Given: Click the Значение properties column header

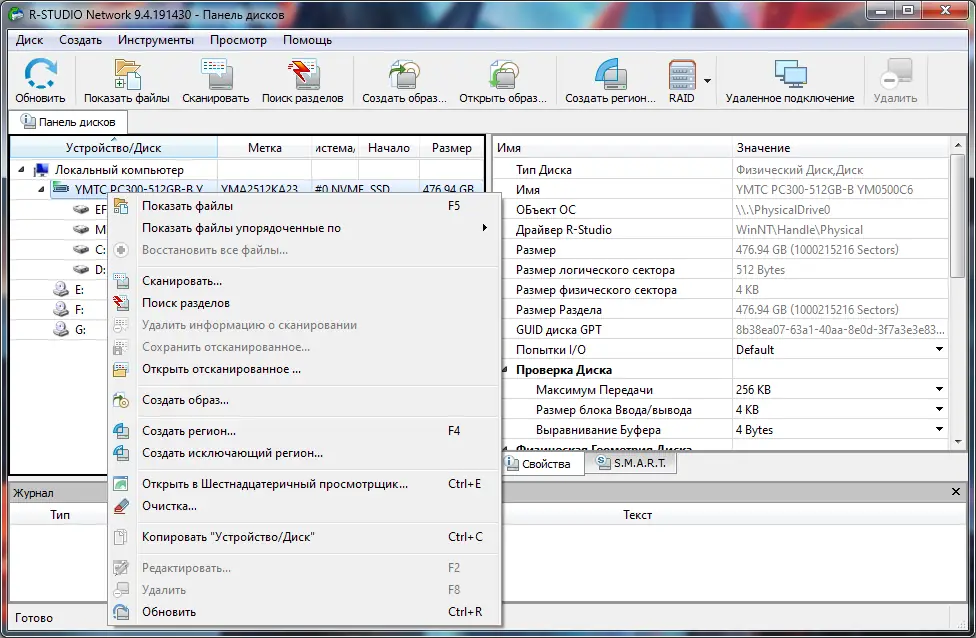Looking at the screenshot, I should coord(841,148).
